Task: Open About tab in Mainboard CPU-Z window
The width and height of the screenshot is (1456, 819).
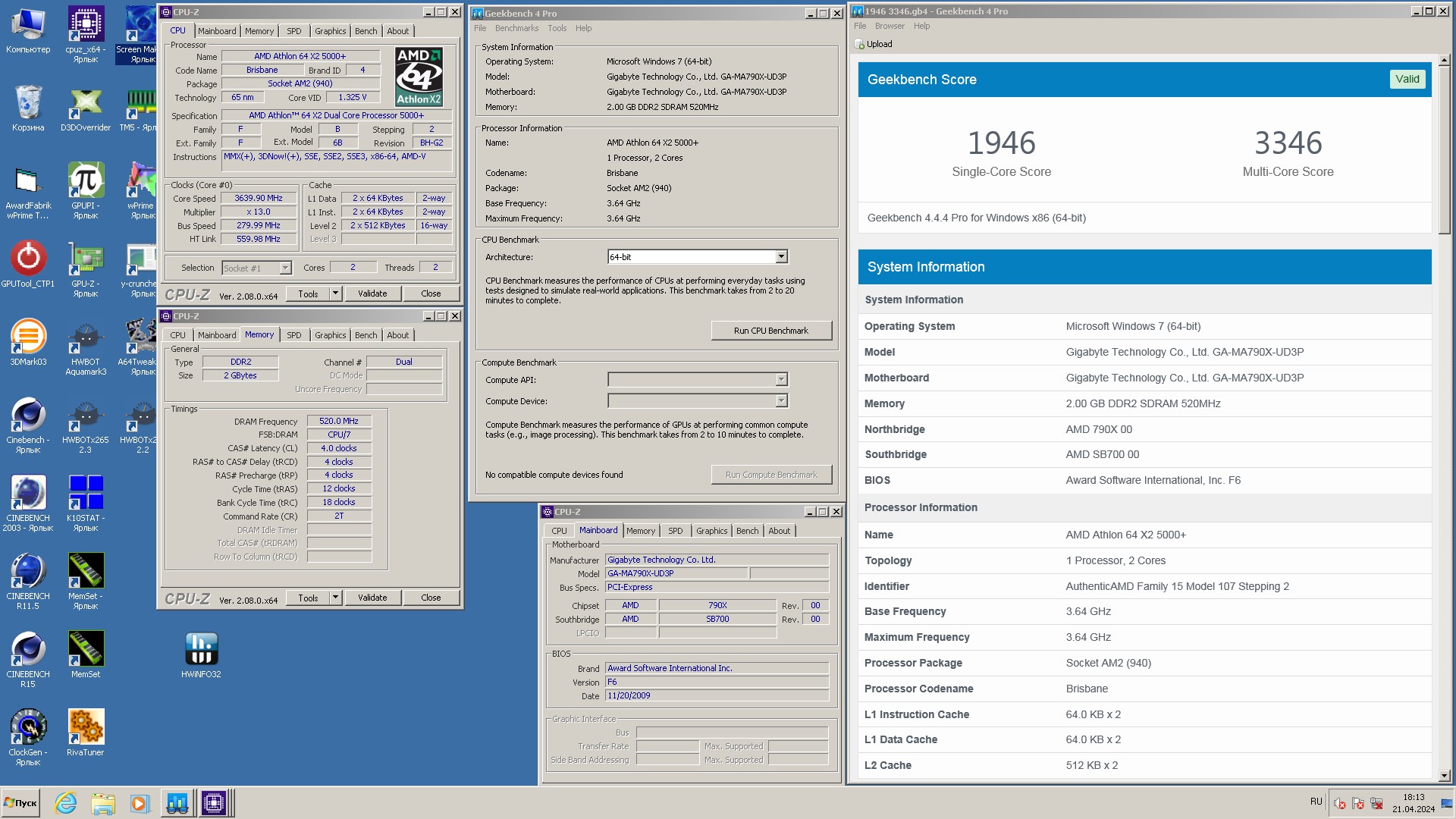Action: (779, 531)
